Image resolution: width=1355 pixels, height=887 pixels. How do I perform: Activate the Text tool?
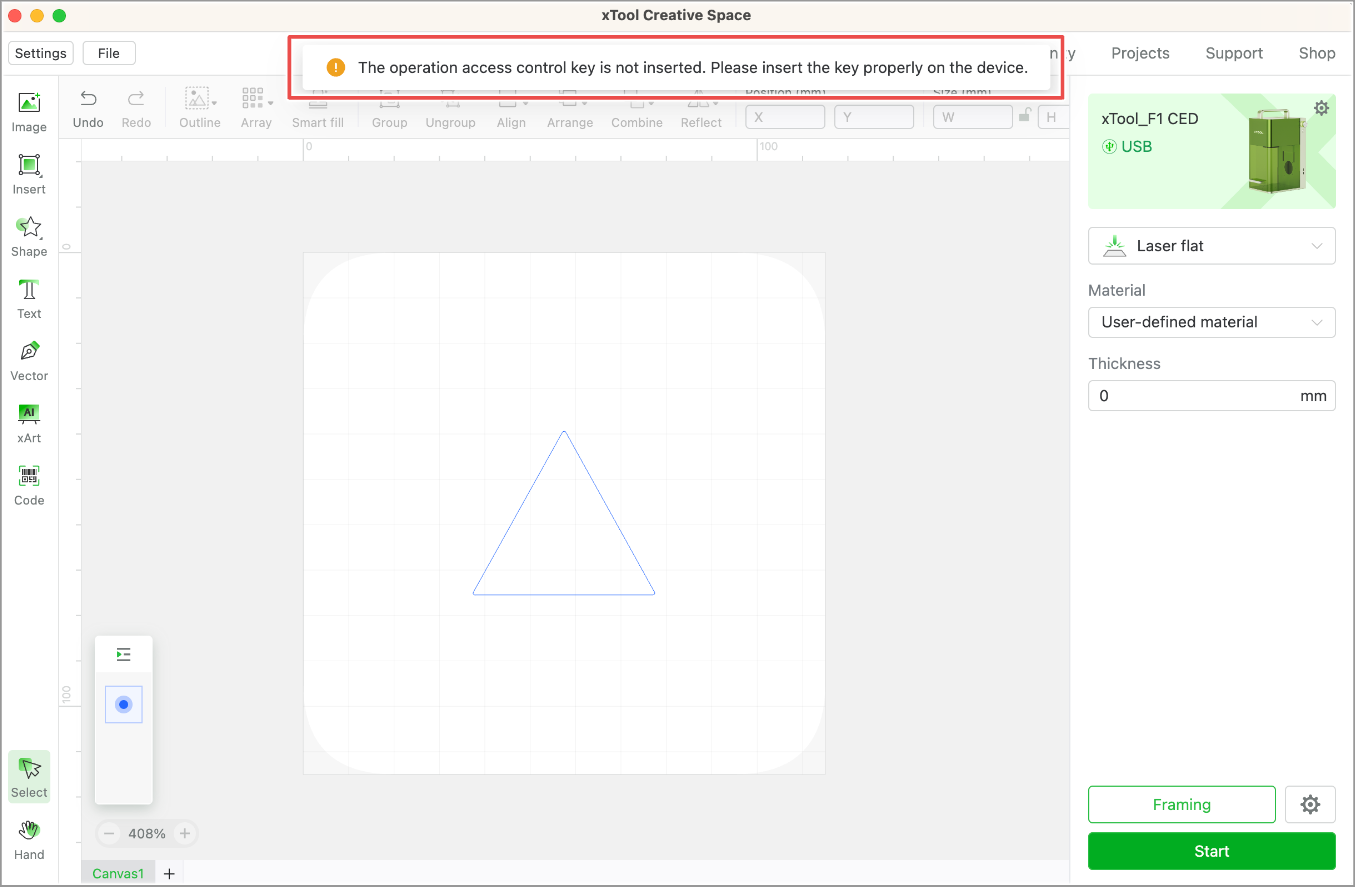click(29, 298)
